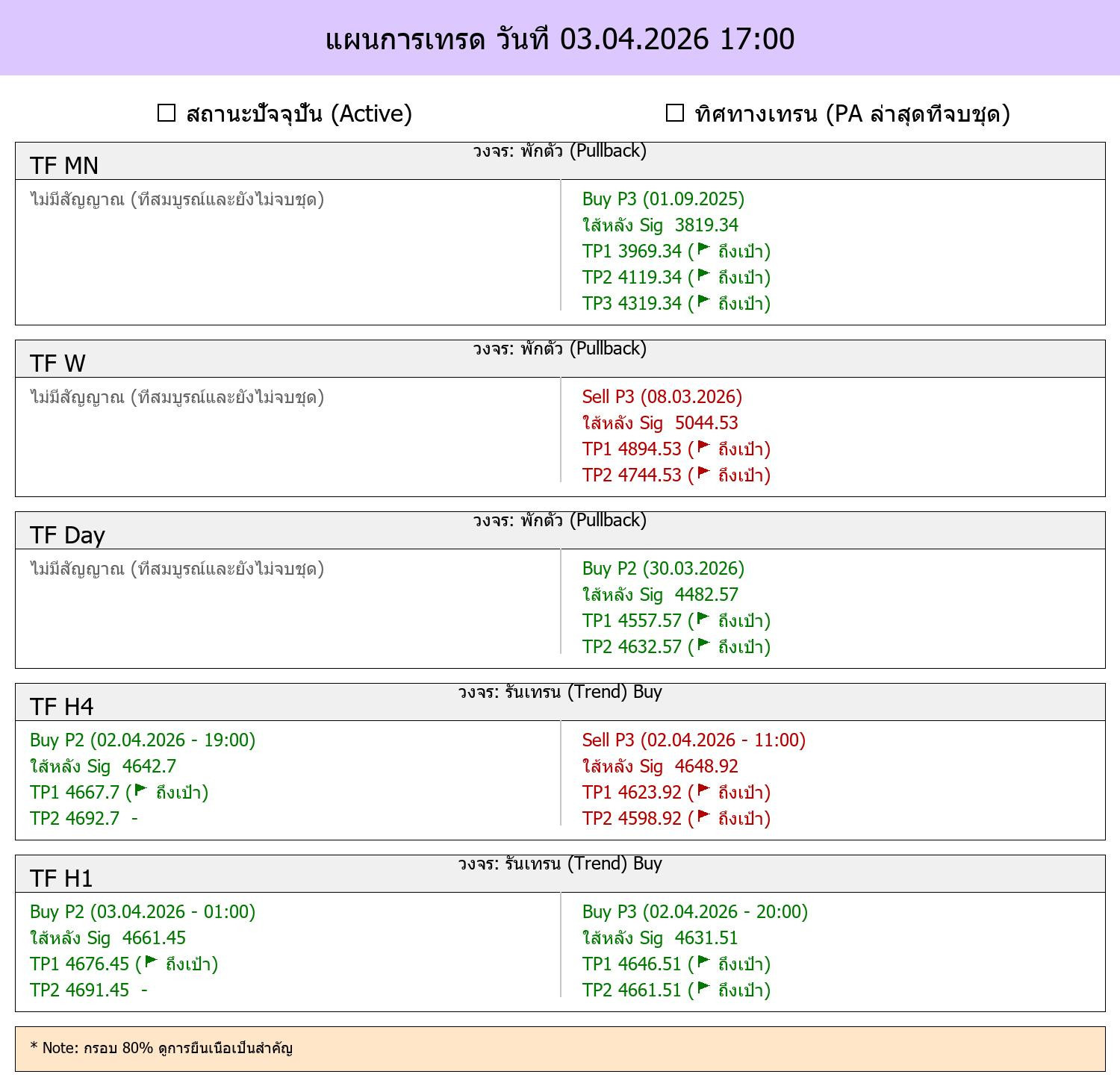Click red flag beside TP2 4744.53
1120x1086 pixels.
[x=703, y=473]
